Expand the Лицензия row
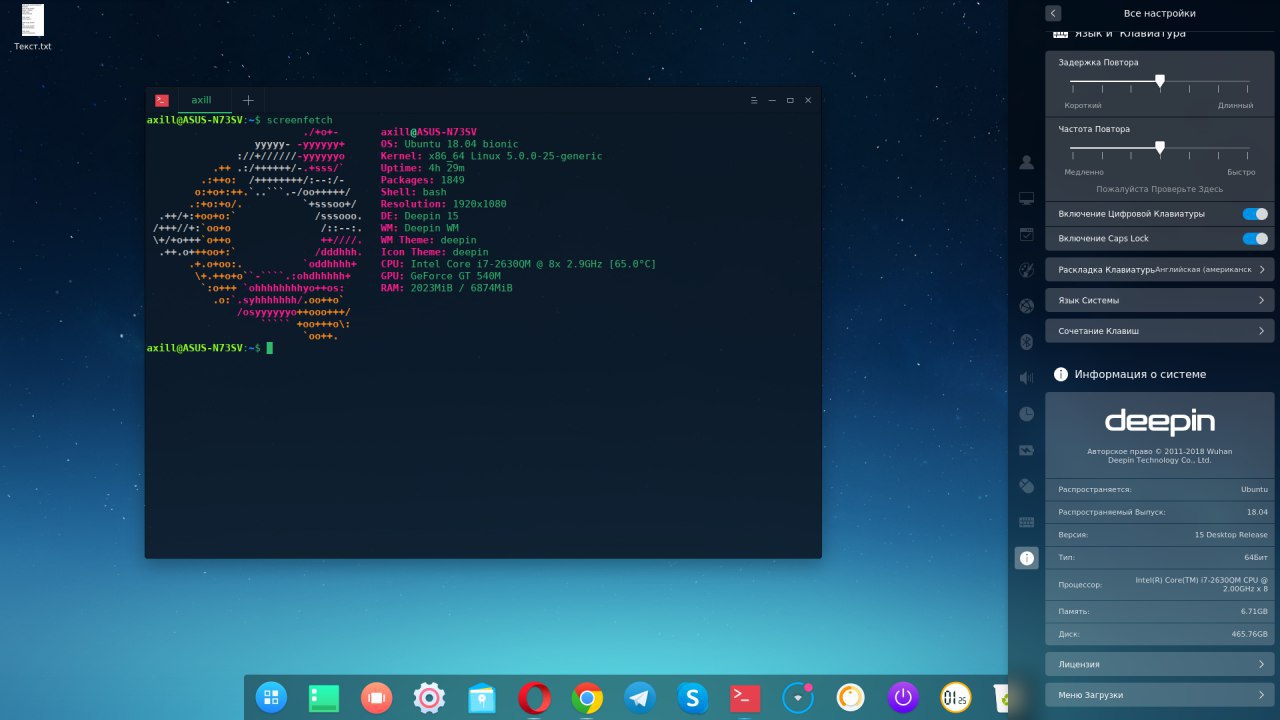Viewport: 1280px width, 720px height. pyautogui.click(x=1160, y=664)
